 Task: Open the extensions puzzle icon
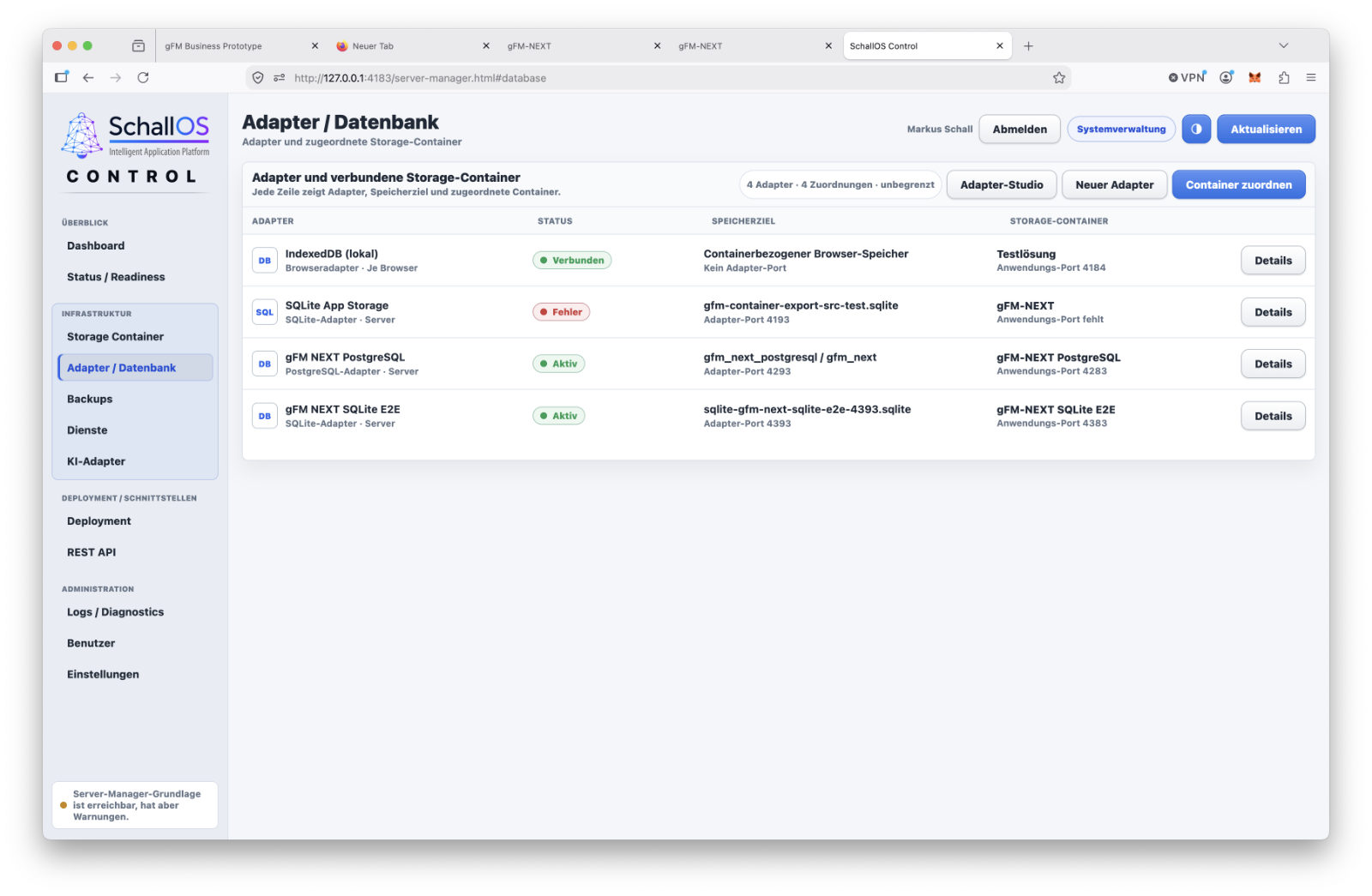pyautogui.click(x=1284, y=77)
